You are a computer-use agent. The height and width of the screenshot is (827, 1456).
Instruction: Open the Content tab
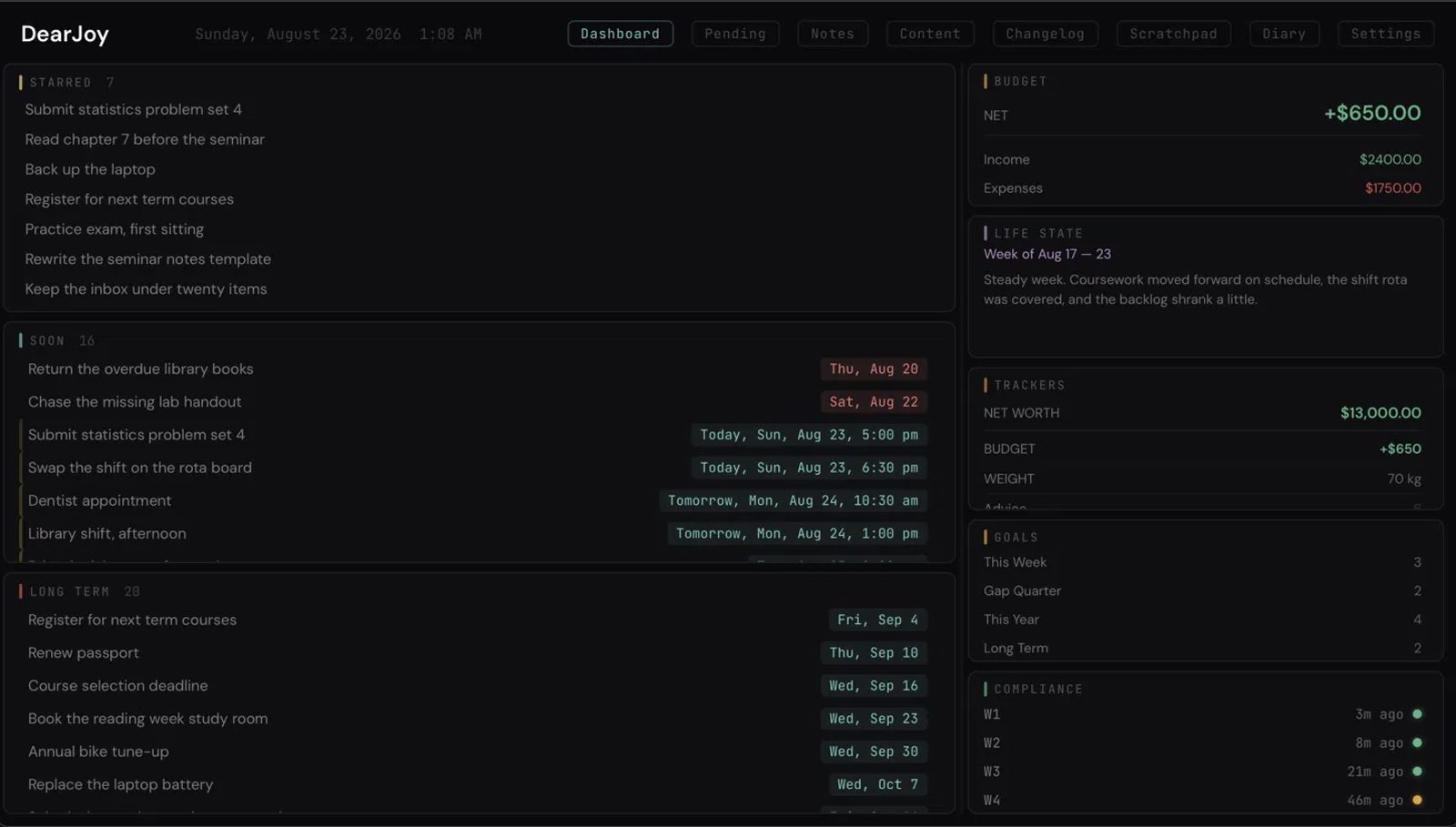pos(930,34)
